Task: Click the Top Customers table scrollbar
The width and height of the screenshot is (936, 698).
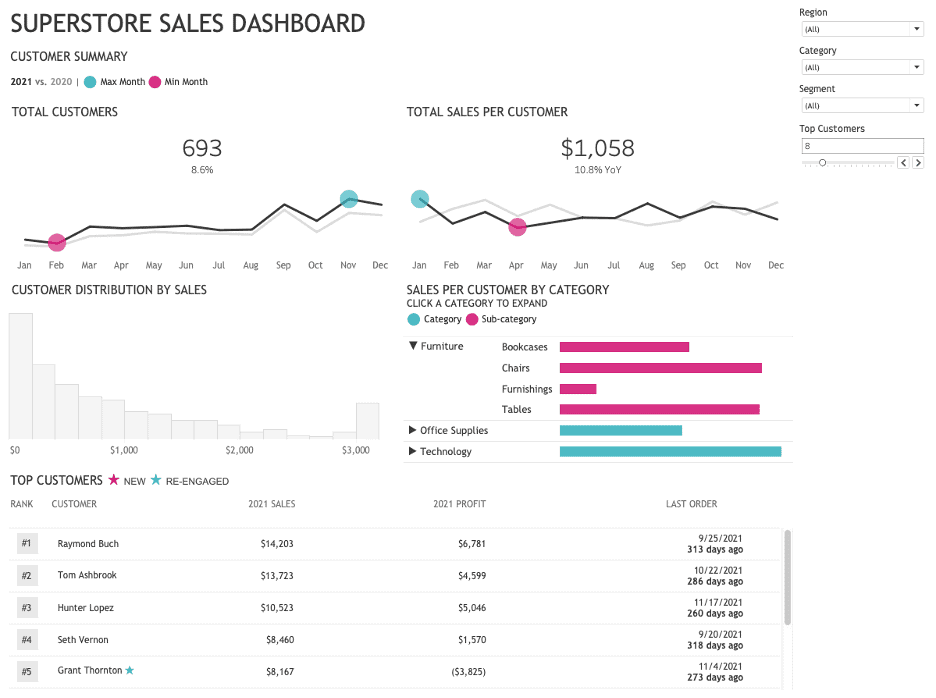Action: click(x=787, y=578)
